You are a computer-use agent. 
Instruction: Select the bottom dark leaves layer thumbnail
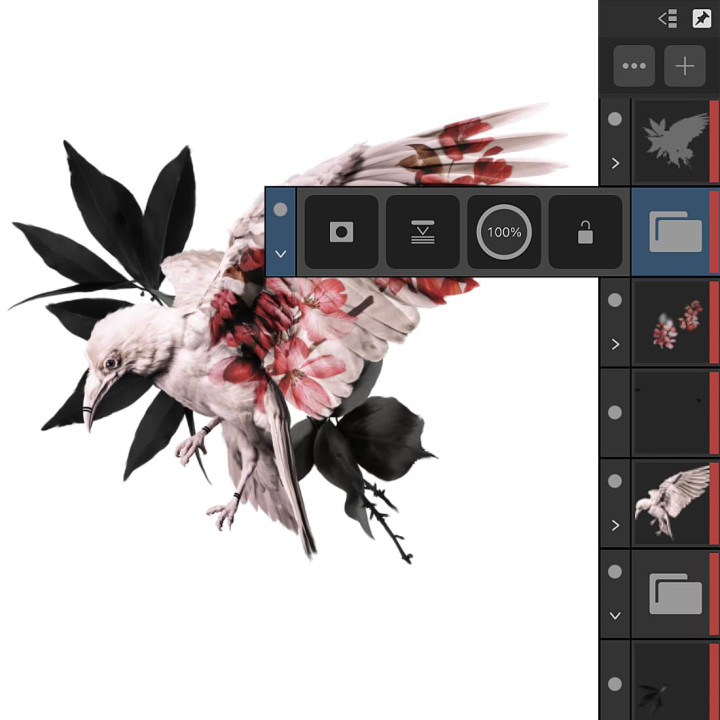point(672,681)
